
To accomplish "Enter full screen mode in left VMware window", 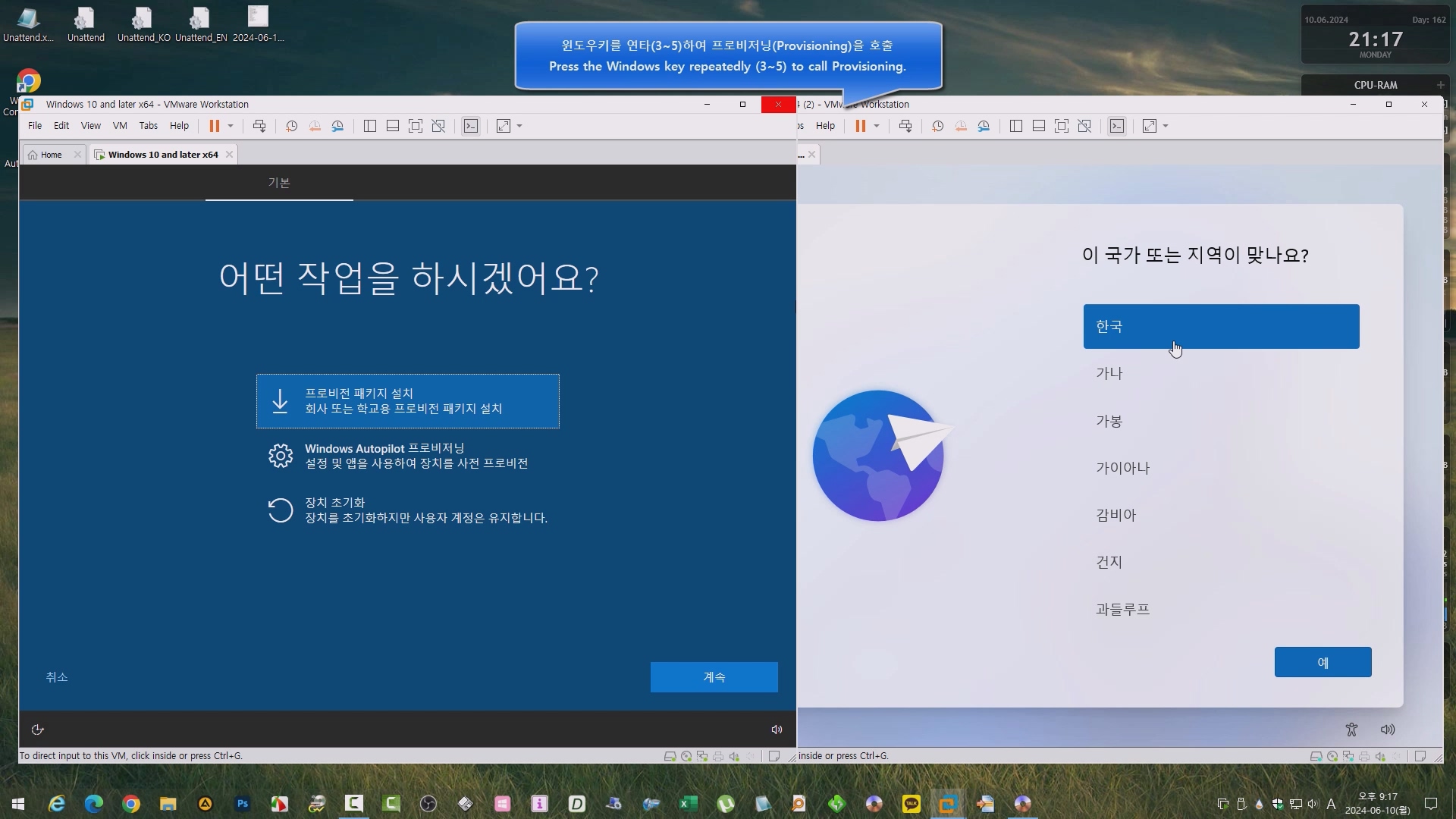I will 416,126.
